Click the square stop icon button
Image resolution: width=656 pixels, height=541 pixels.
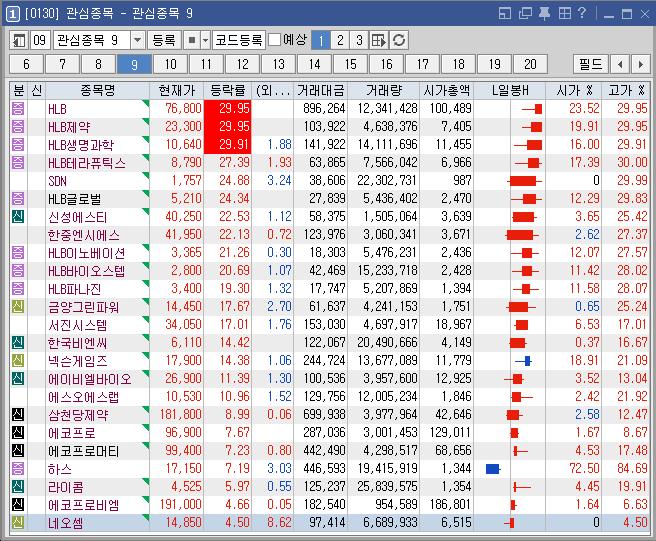(x=192, y=40)
